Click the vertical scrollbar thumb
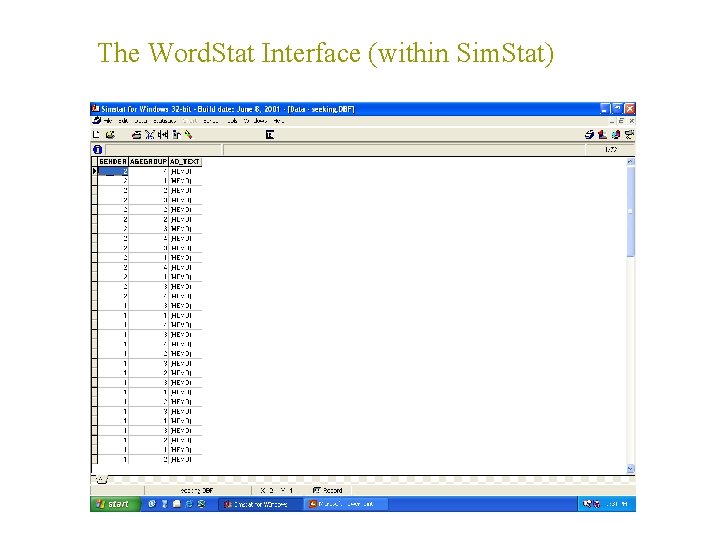Image resolution: width=720 pixels, height=540 pixels. (630, 212)
